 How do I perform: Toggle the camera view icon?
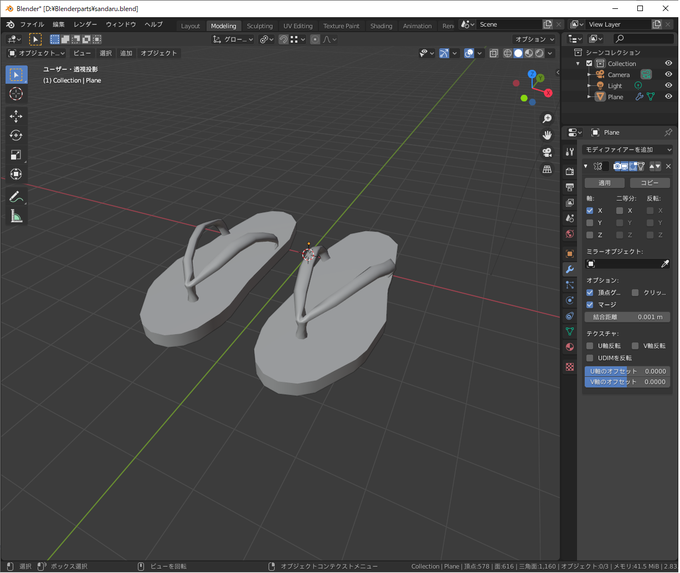547,152
